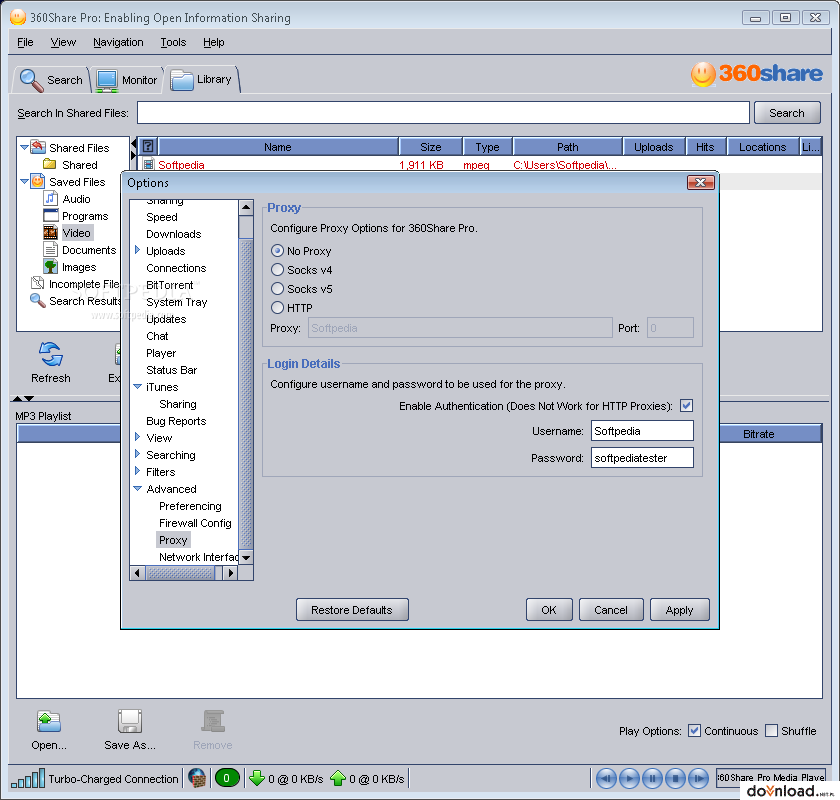Select Firewall Config in options tree
840x800 pixels.
click(x=195, y=523)
